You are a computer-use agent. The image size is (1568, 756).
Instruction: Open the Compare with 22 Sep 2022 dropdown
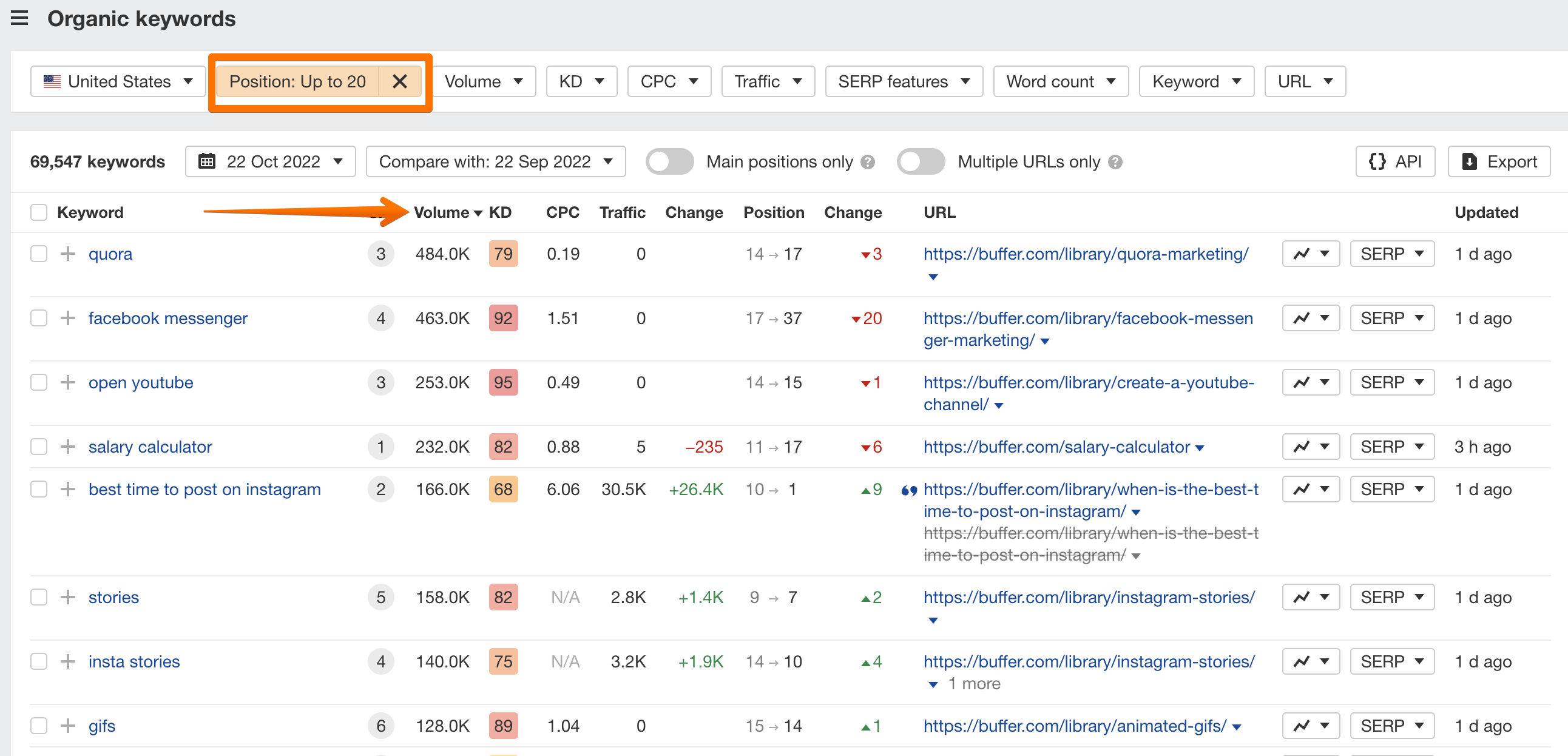[495, 161]
